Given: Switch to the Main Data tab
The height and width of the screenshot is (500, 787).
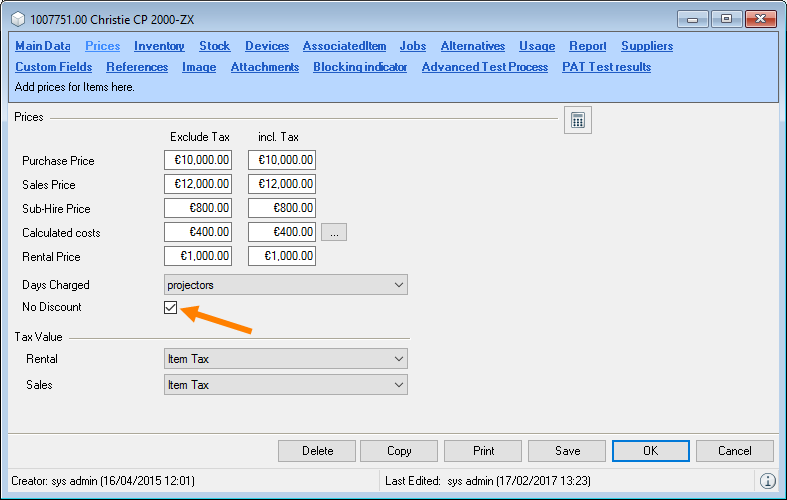Looking at the screenshot, I should coord(43,46).
